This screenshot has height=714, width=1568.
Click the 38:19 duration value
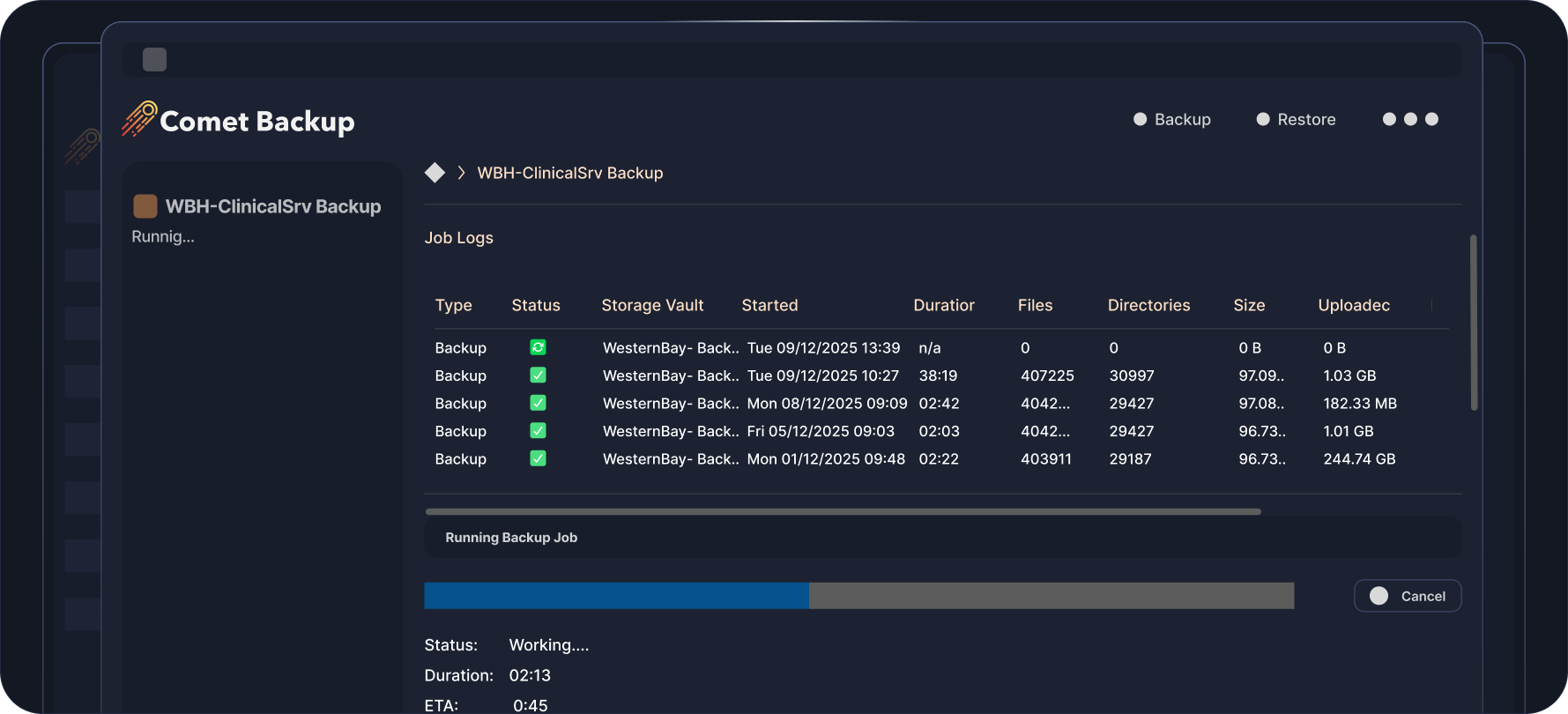(x=938, y=376)
